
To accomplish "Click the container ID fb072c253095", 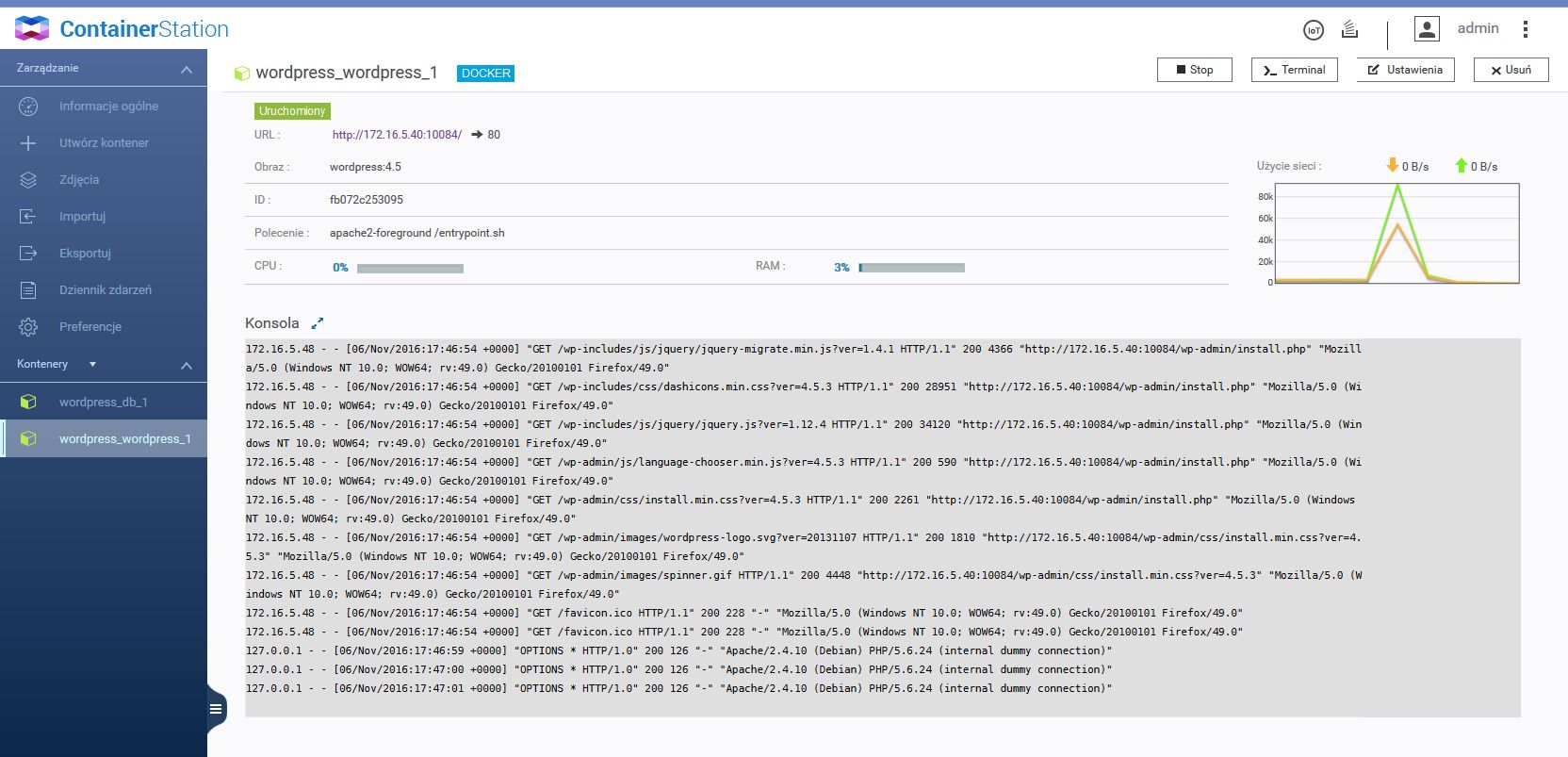I will (367, 200).
